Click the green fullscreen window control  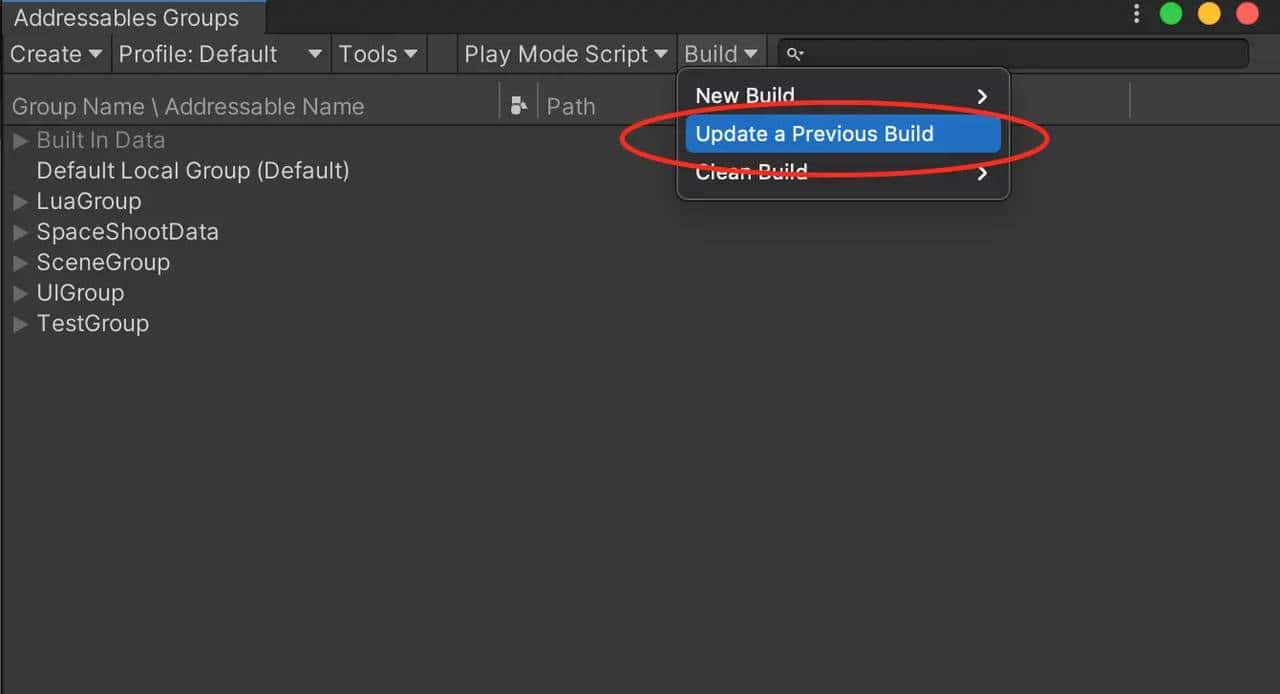click(1170, 14)
